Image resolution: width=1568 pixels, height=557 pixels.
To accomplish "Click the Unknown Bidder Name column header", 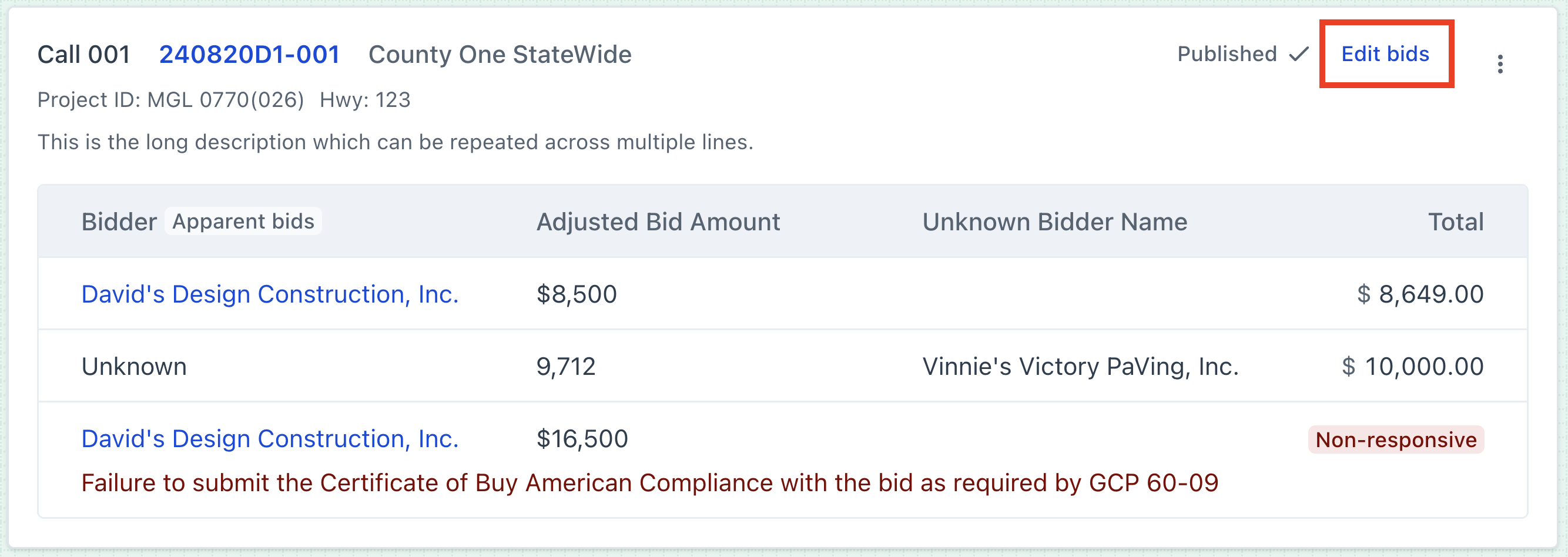I will pyautogui.click(x=1054, y=222).
